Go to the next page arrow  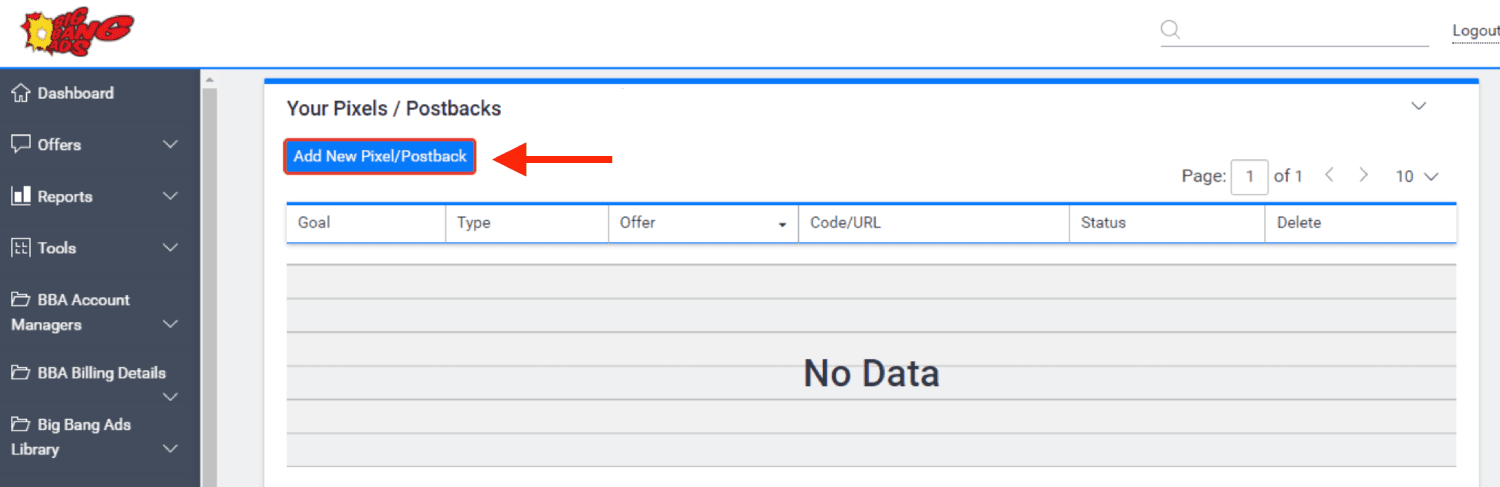(1363, 175)
